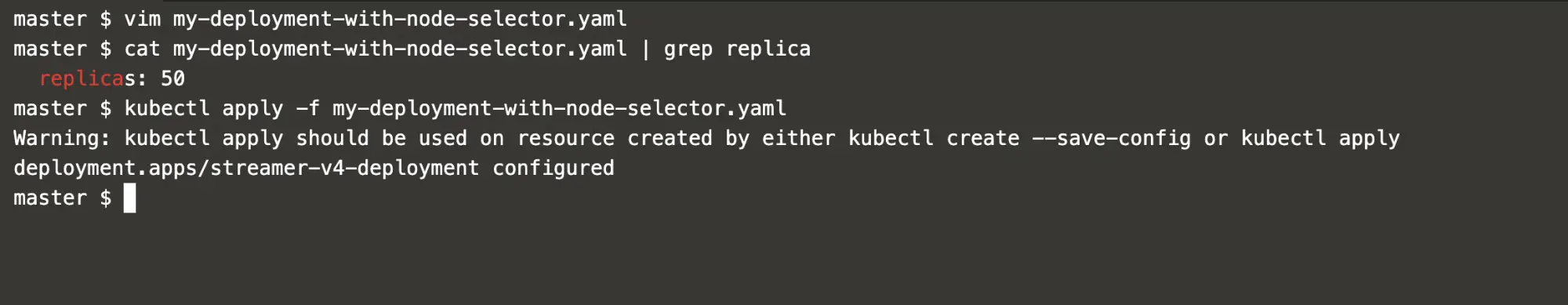The width and height of the screenshot is (1568, 305).
Task: Click empty terminal area below the prompt
Action: pyautogui.click(x=784, y=259)
